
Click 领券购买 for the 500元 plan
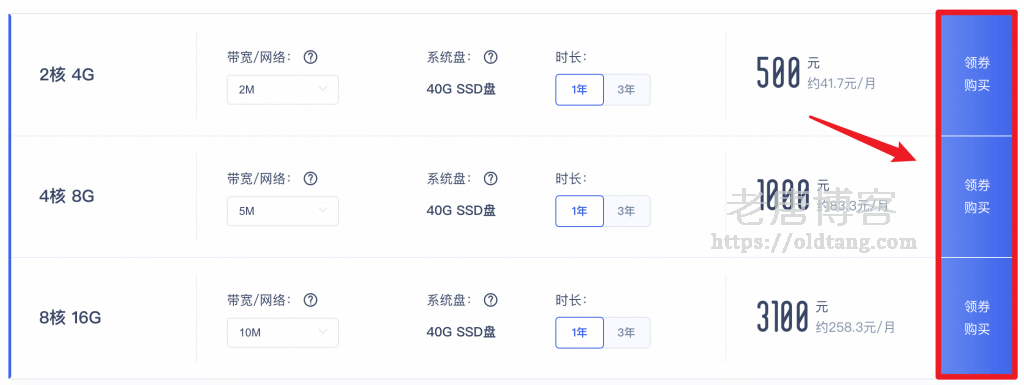(x=976, y=75)
